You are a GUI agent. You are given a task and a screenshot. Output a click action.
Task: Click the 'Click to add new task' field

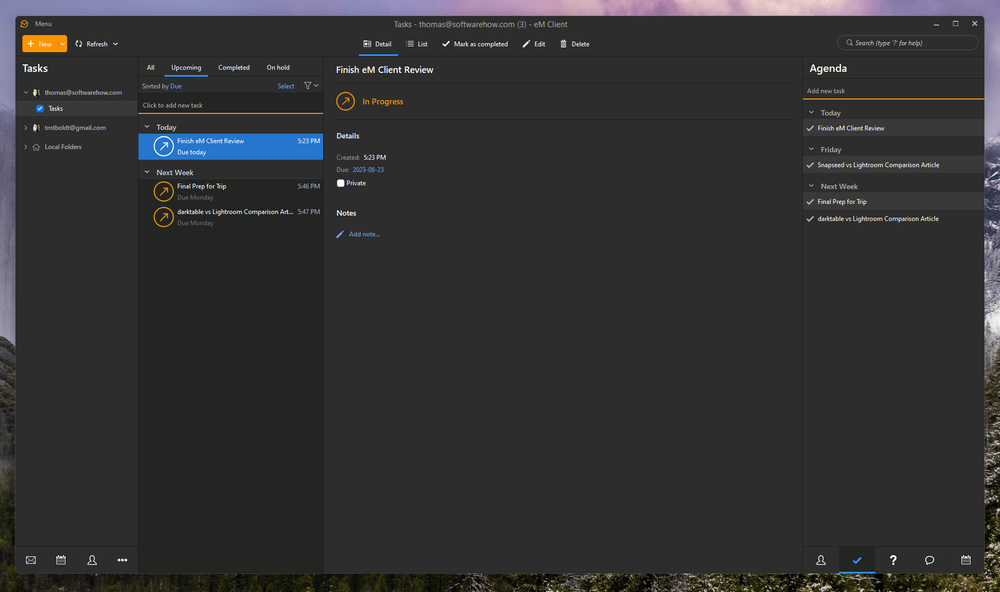coord(231,105)
